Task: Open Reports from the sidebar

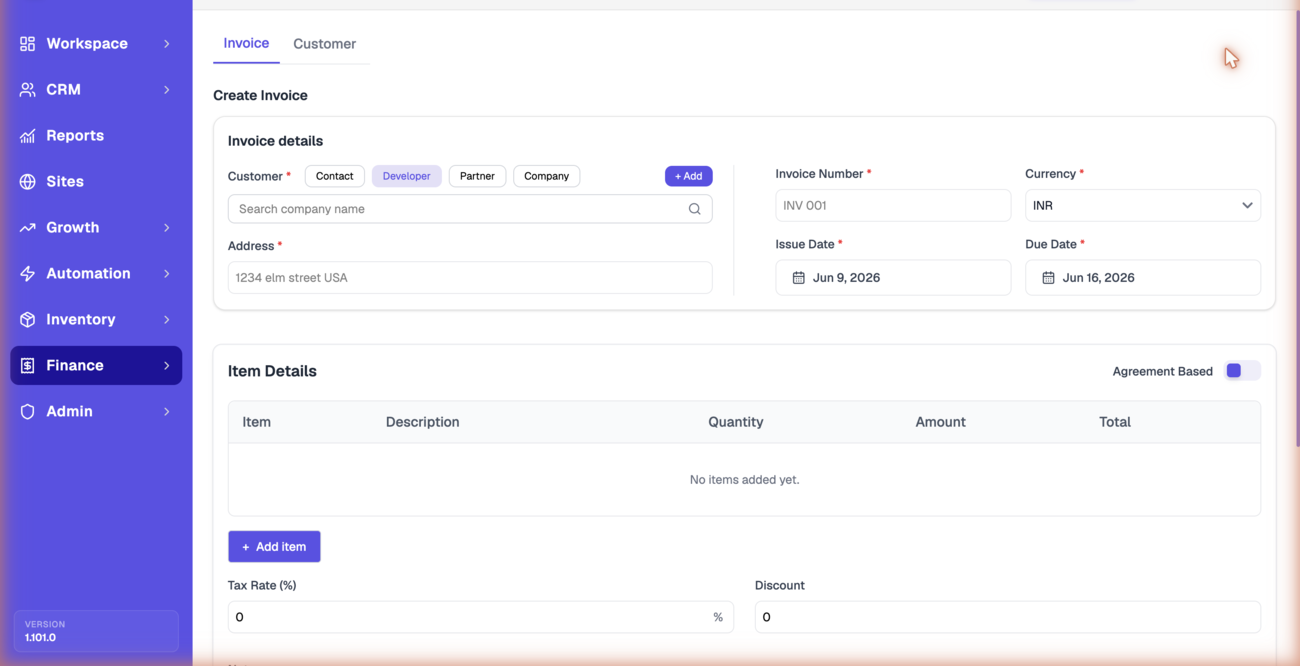Action: (x=96, y=136)
